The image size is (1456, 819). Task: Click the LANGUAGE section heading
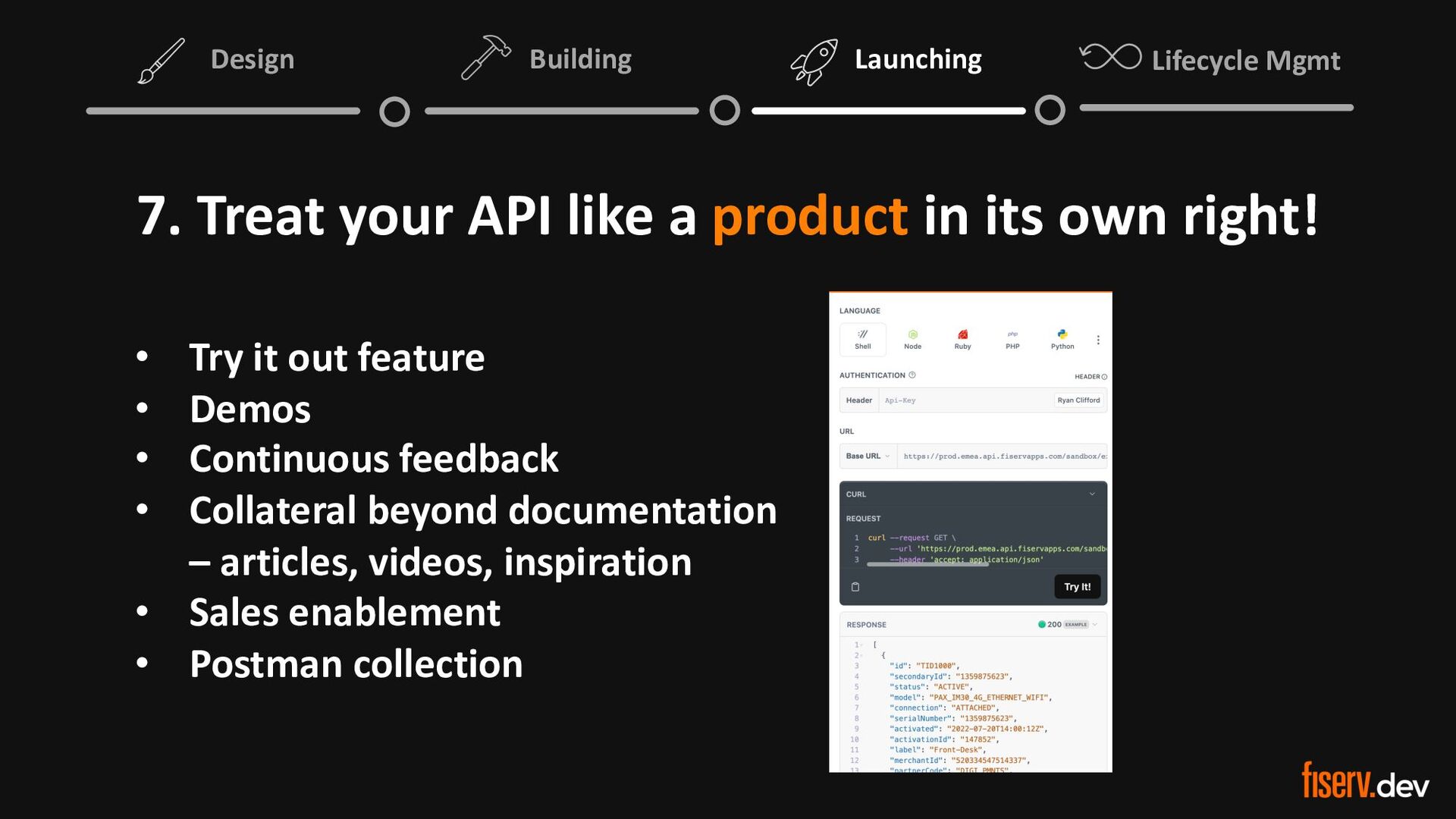pyautogui.click(x=860, y=311)
